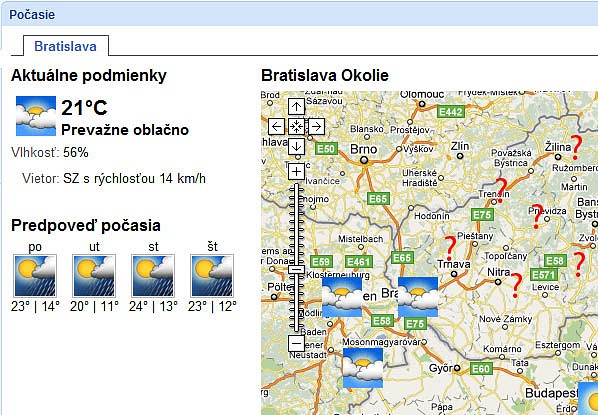This screenshot has width=598, height=415.
Task: Click the Komárno label on map
Action: [x=502, y=349]
